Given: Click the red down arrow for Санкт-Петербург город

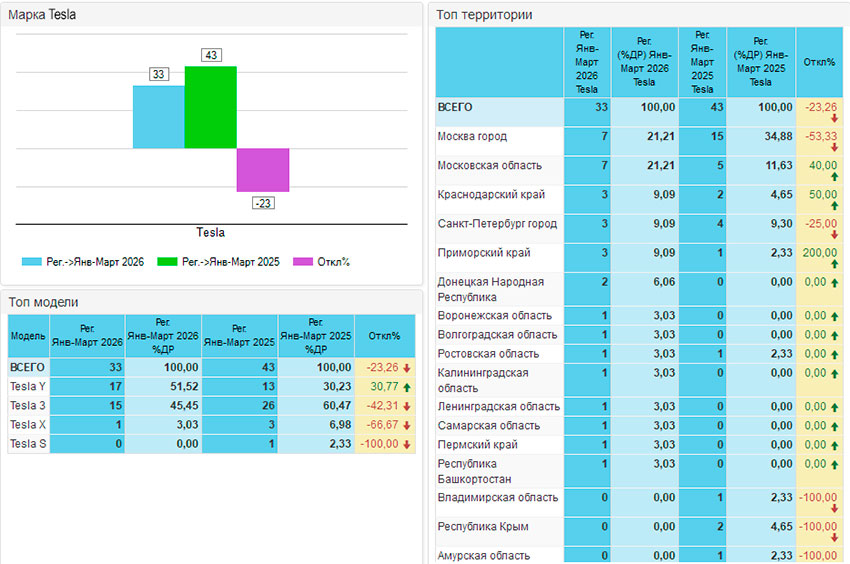Looking at the screenshot, I should pos(833,235).
